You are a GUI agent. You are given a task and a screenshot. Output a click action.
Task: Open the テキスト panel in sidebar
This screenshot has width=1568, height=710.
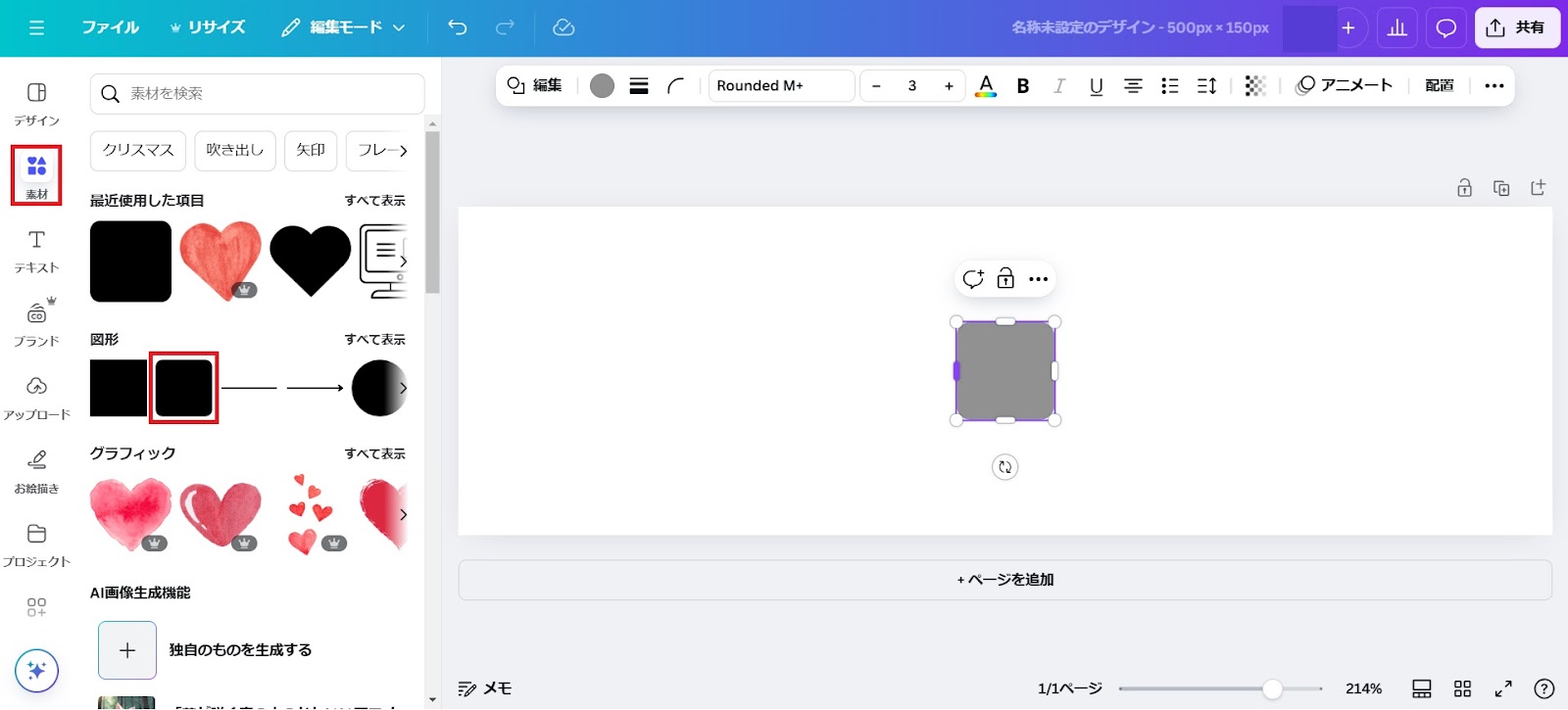point(36,251)
